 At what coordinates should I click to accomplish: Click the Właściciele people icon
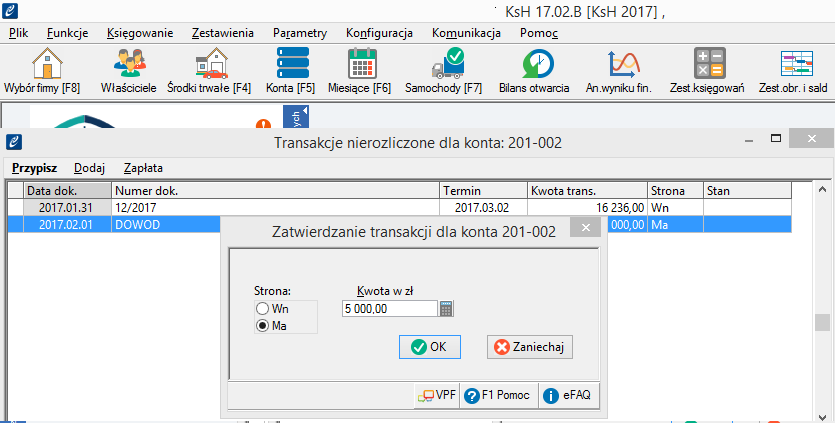[128, 65]
